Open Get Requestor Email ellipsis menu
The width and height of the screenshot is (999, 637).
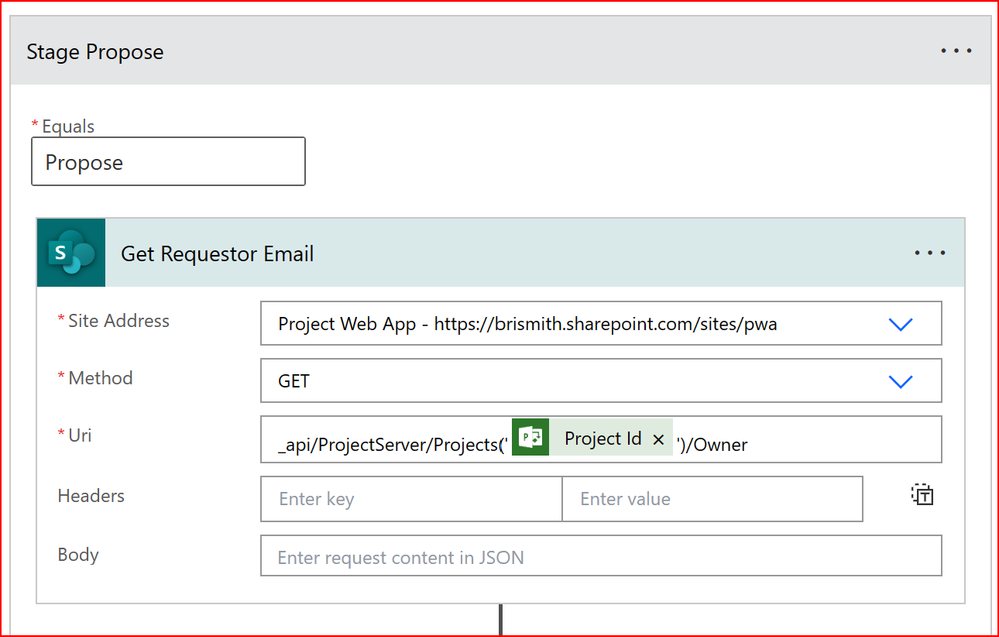(x=930, y=253)
